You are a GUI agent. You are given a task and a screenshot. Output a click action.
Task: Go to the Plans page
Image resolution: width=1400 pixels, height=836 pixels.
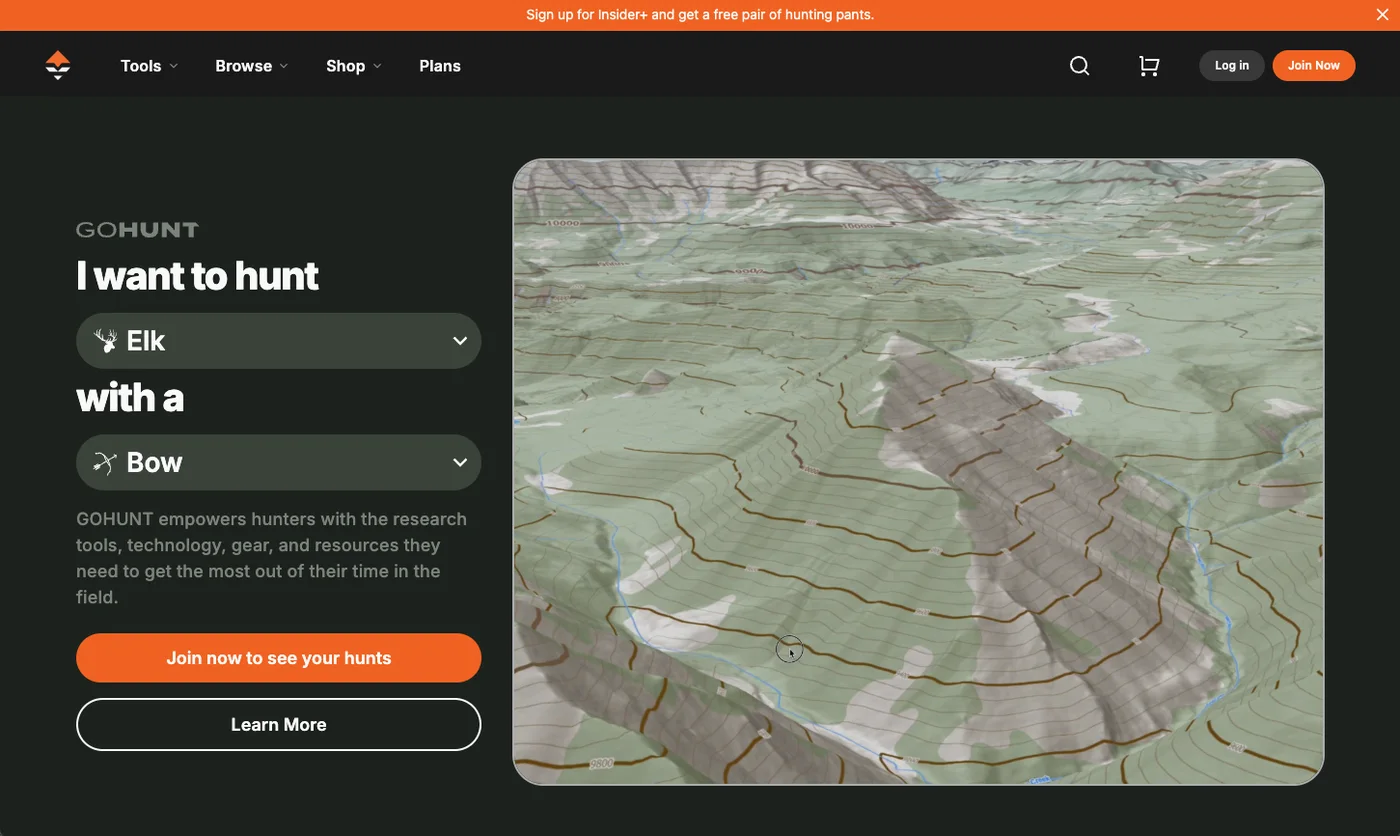coord(440,66)
